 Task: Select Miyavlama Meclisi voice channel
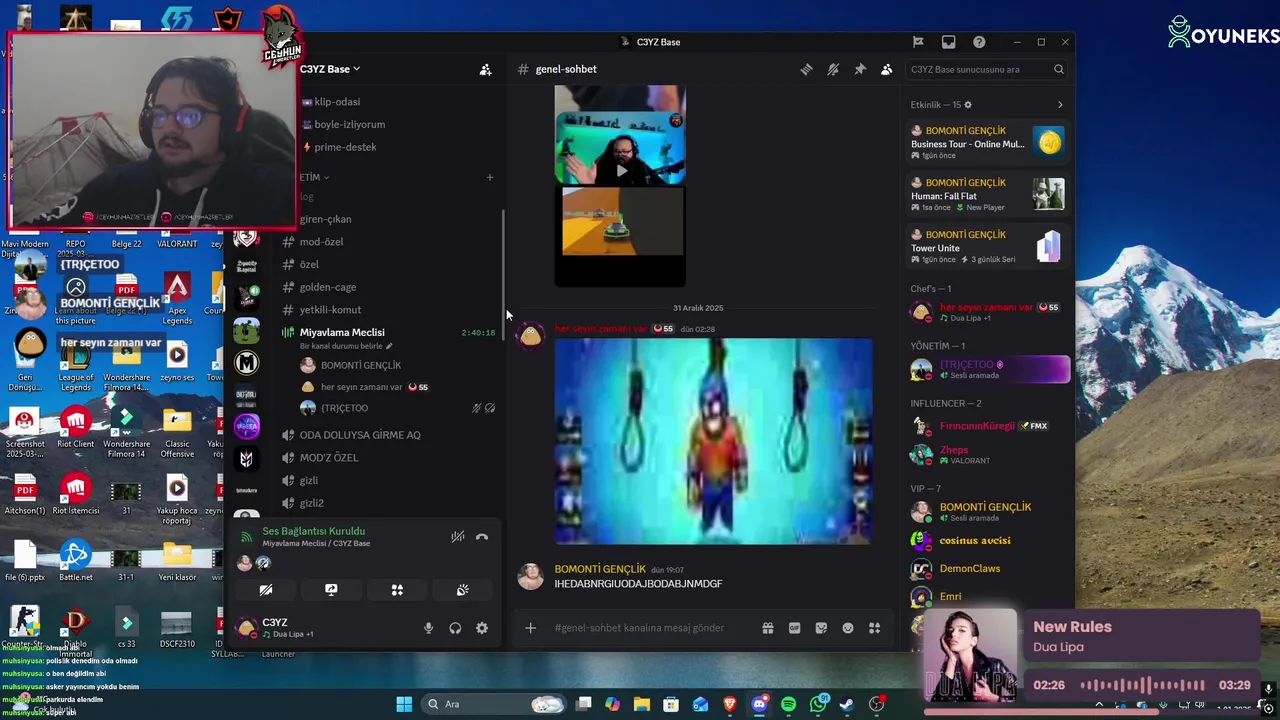click(342, 332)
